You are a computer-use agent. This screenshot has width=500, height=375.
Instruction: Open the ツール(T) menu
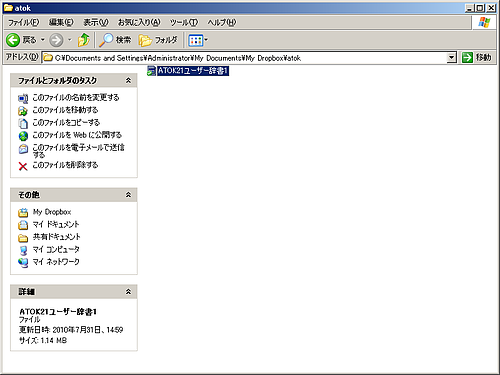[184, 22]
